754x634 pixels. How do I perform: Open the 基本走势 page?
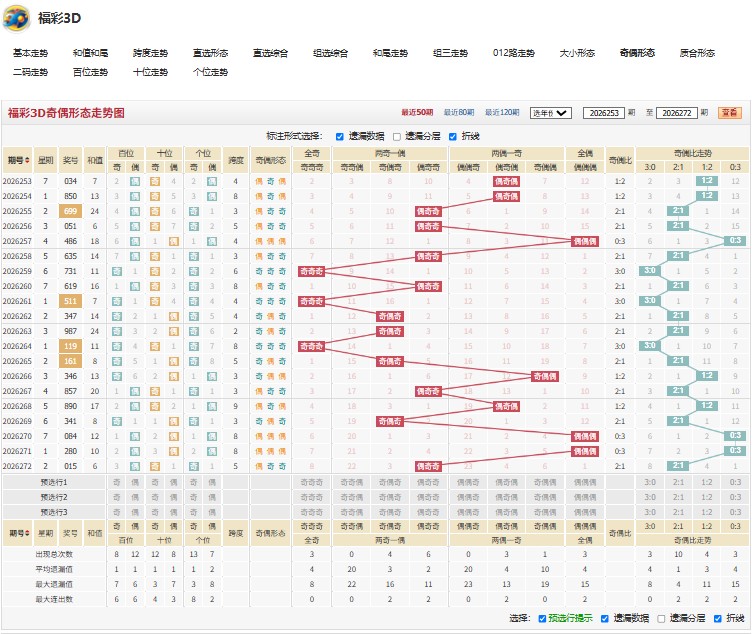pos(30,53)
